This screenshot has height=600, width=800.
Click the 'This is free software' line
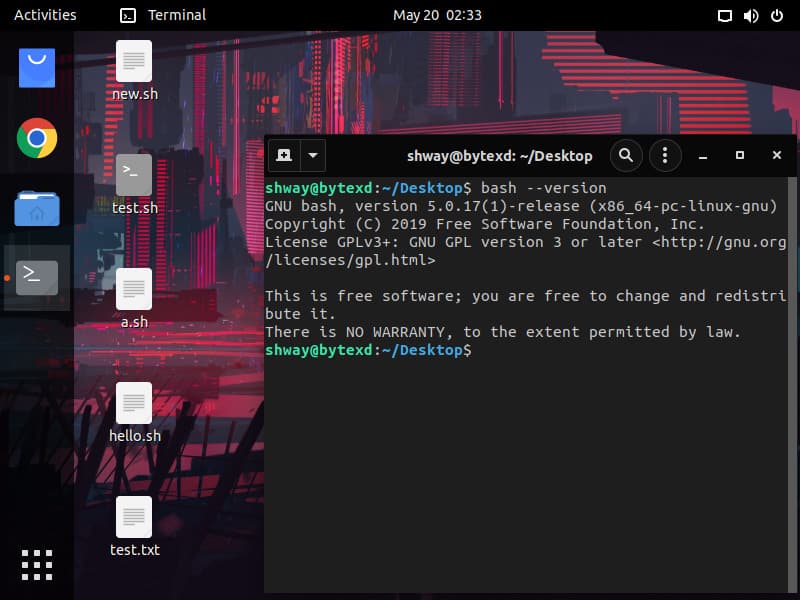[x=525, y=296]
